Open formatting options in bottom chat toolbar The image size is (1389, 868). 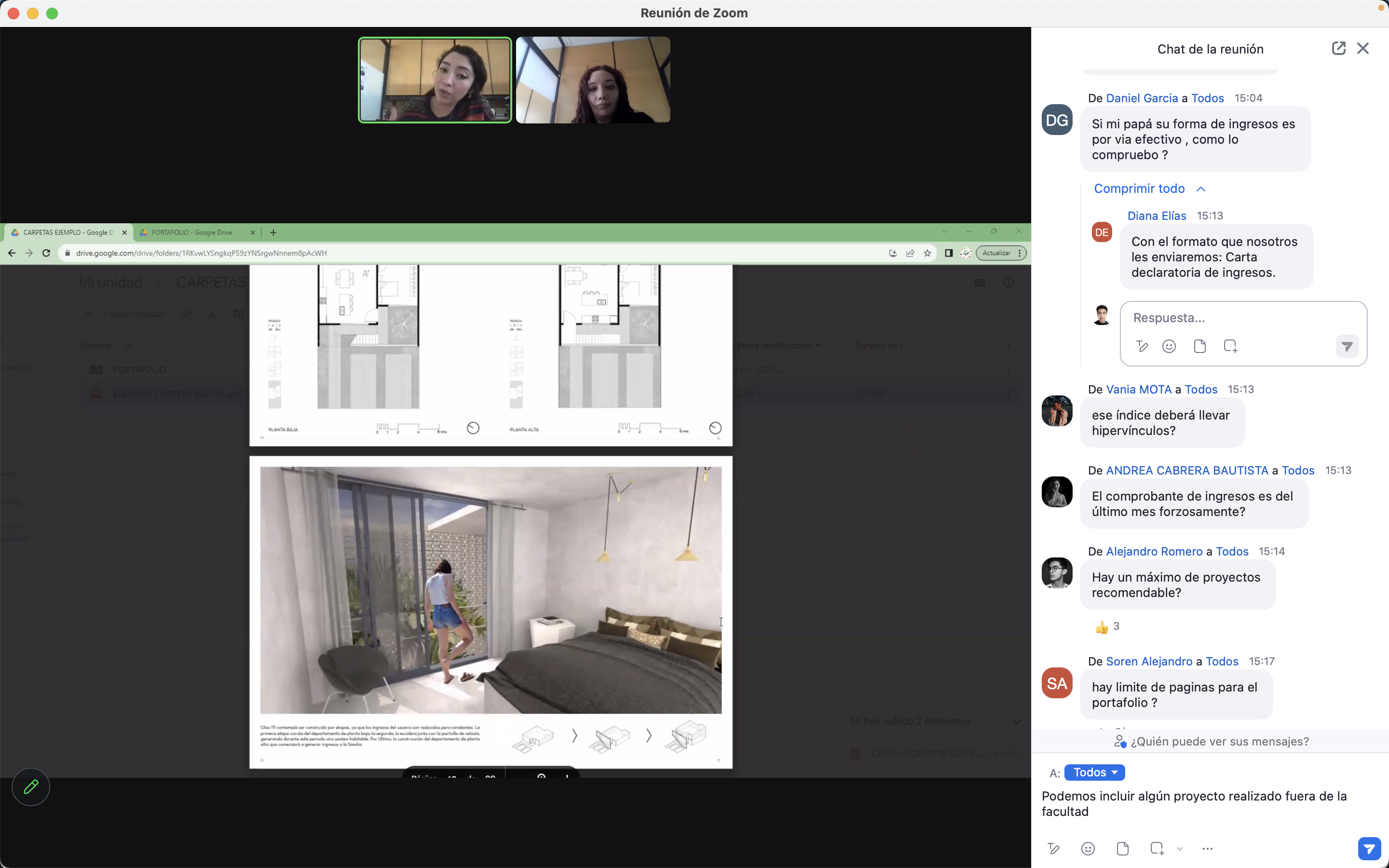(x=1053, y=849)
